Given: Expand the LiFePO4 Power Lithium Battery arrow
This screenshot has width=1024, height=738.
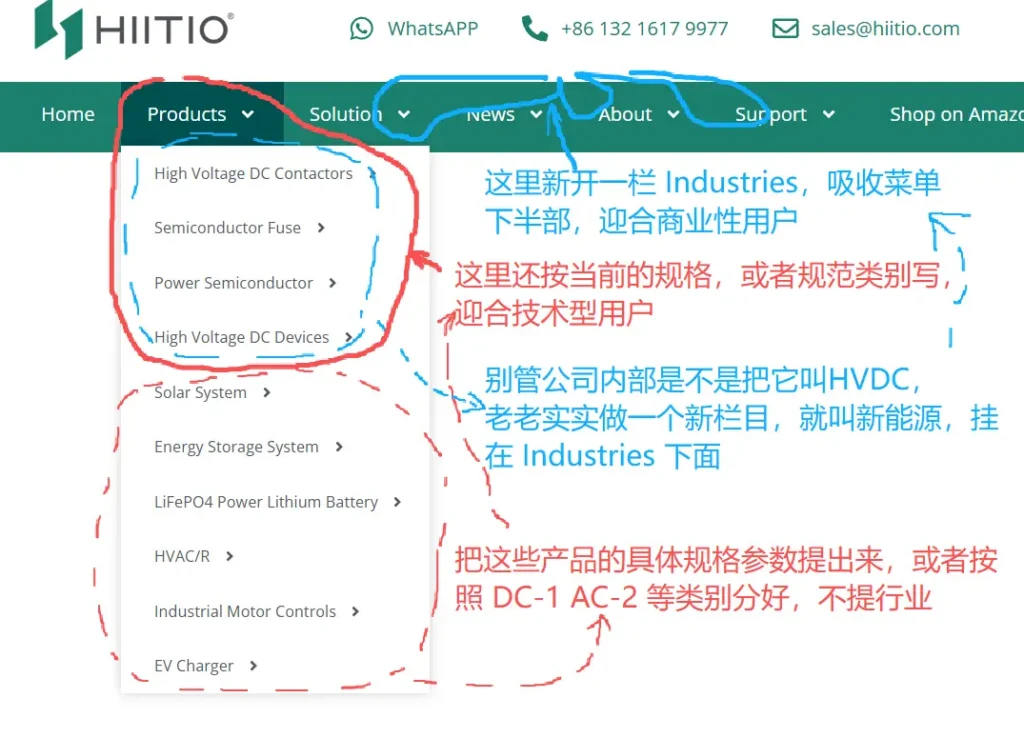Looking at the screenshot, I should (x=397, y=502).
